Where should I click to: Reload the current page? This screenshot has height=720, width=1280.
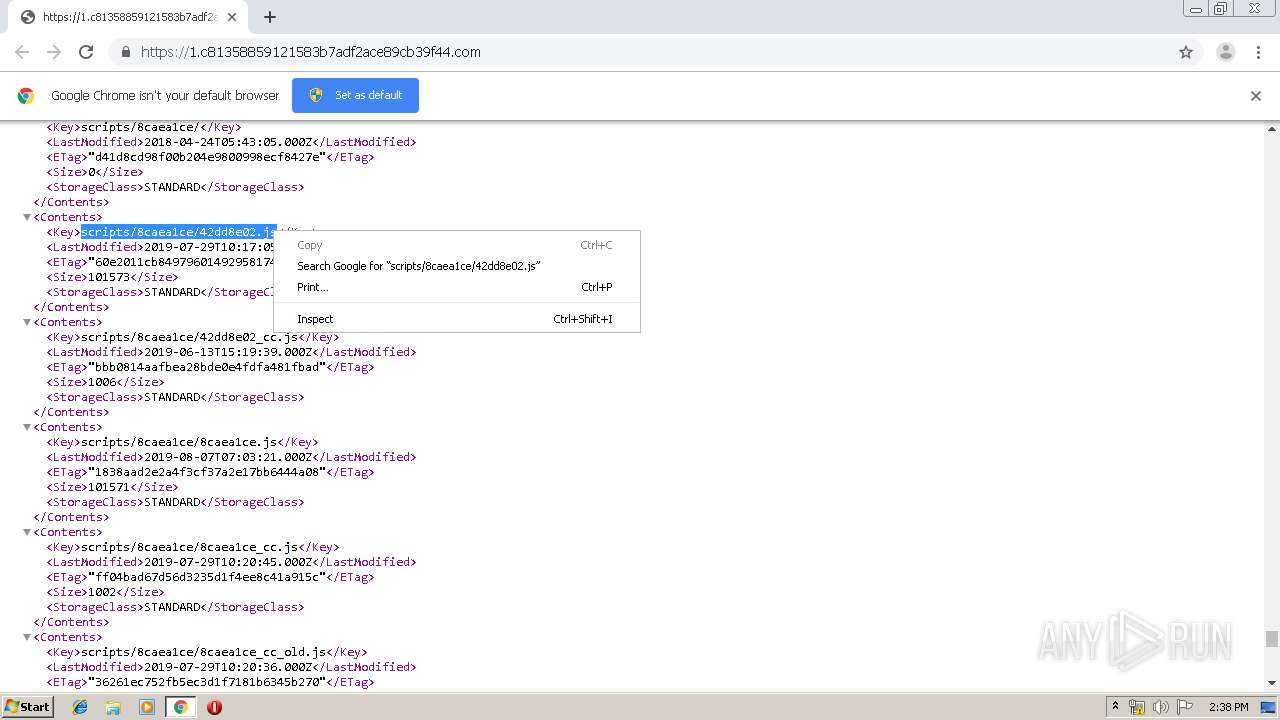tap(86, 52)
